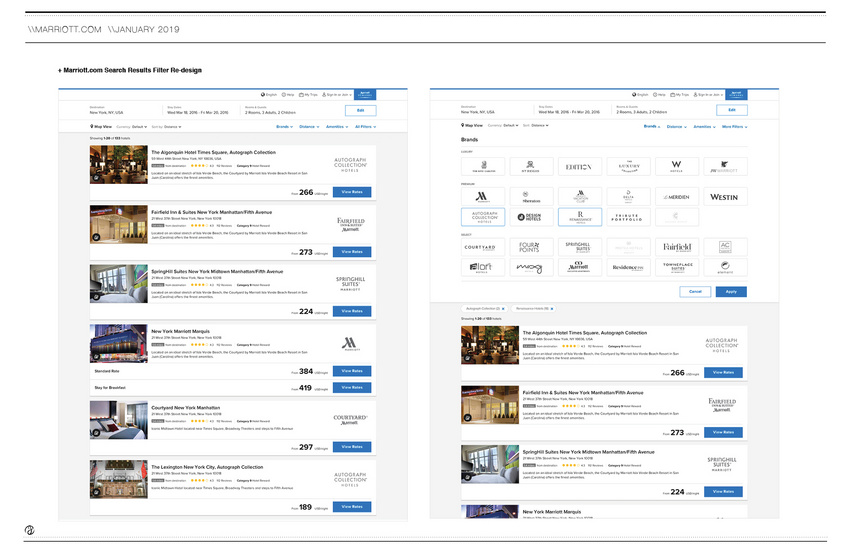Remove the Renaissance Hotels filter chip
Image resolution: width=850 pixels, height=550 pixels.
coord(551,309)
